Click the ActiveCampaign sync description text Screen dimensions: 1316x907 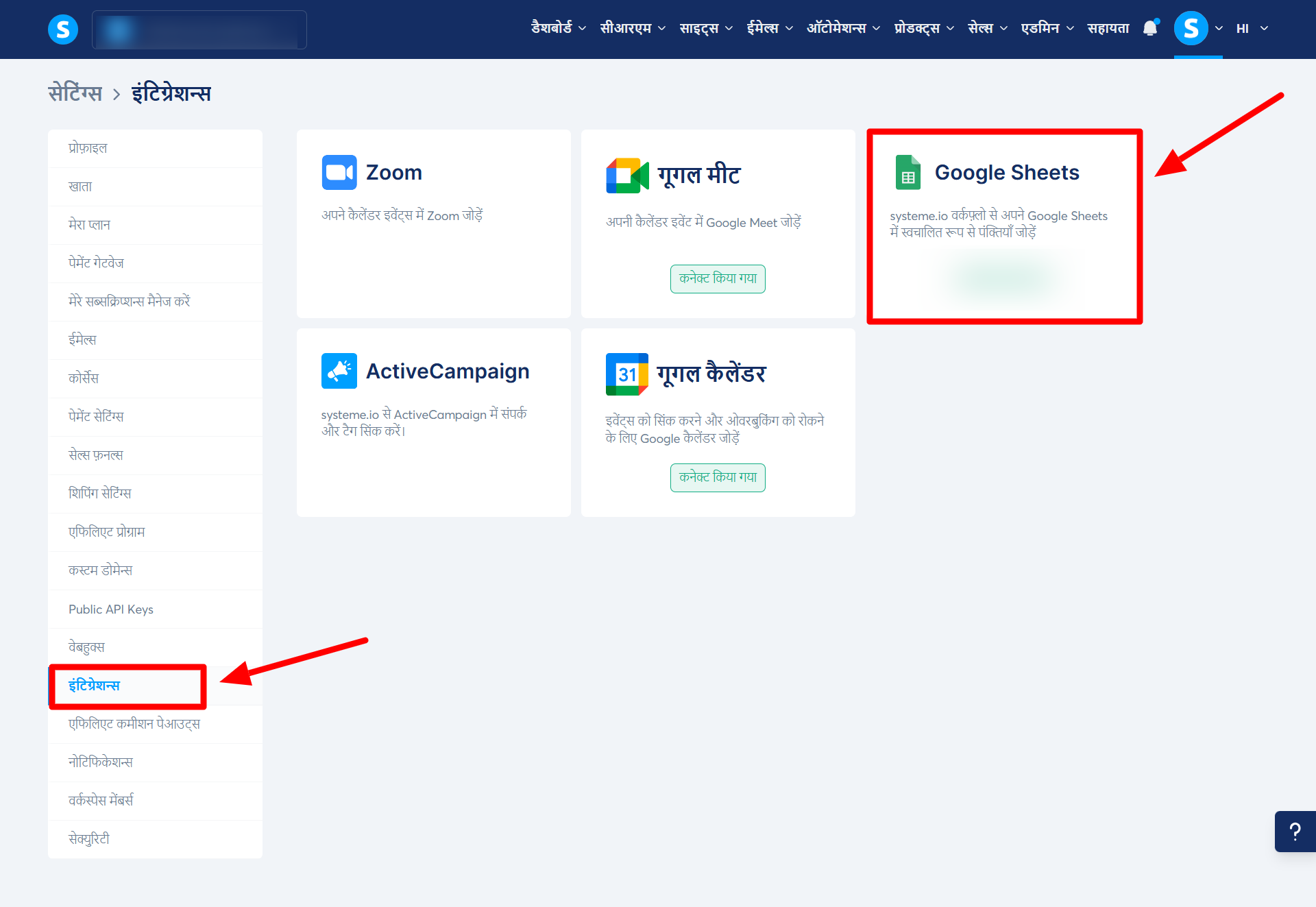[x=424, y=422]
